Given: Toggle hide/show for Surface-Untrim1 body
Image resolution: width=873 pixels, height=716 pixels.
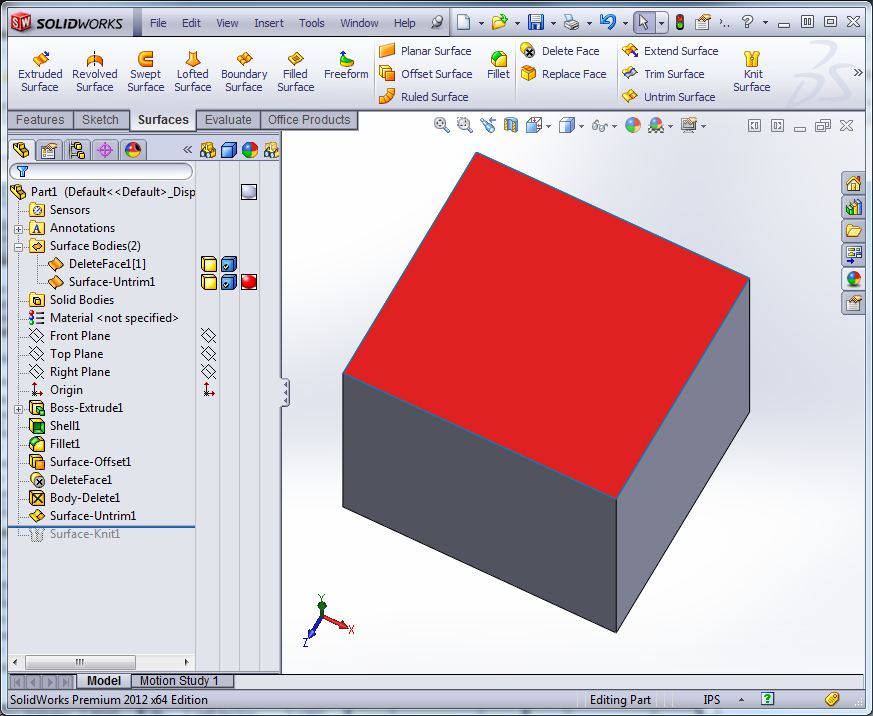Looking at the screenshot, I should [209, 282].
